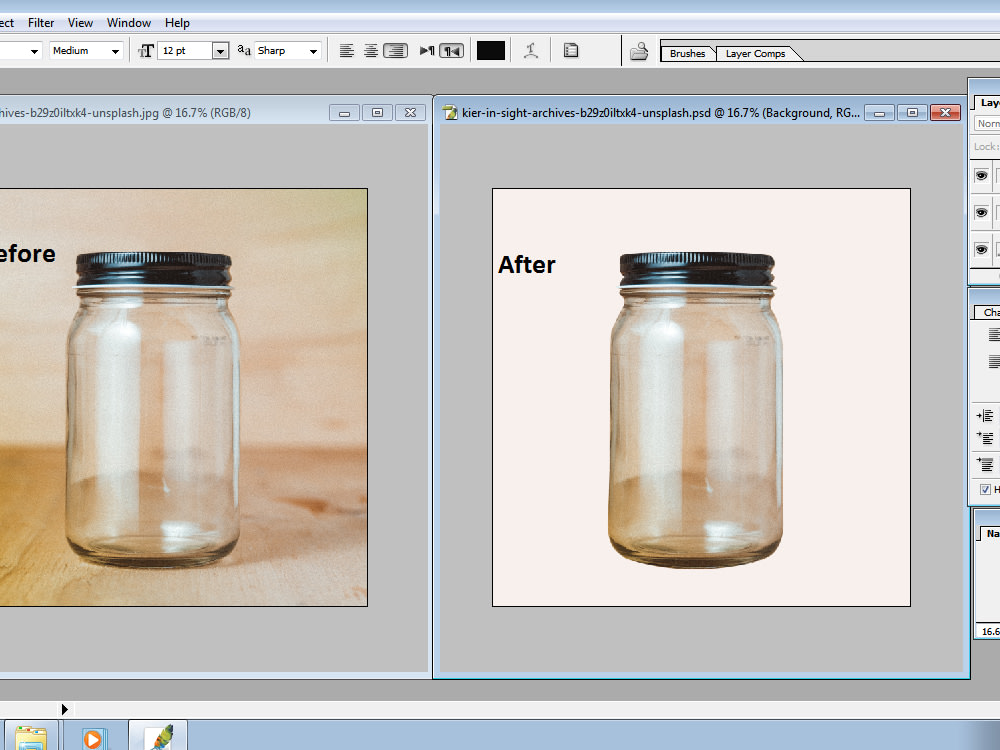Screen dimensions: 1000x750
Task: Maximize the unsplash.jpg document window
Action: [x=378, y=113]
